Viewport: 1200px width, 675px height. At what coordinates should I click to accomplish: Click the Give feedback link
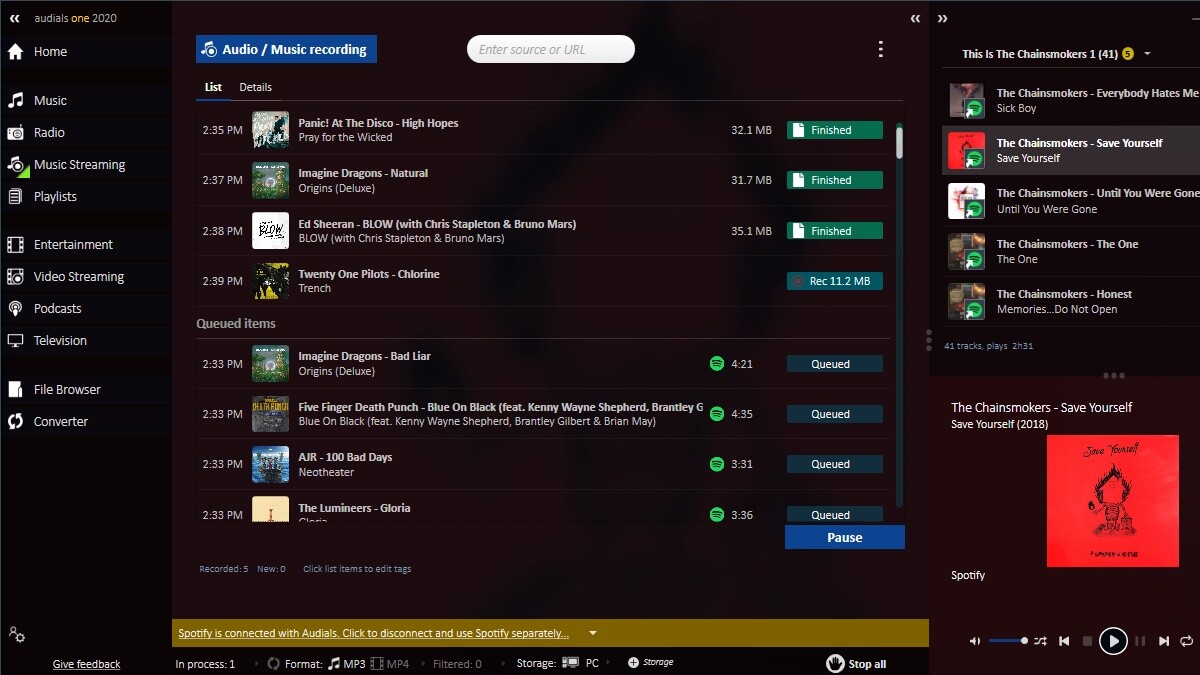(x=86, y=664)
